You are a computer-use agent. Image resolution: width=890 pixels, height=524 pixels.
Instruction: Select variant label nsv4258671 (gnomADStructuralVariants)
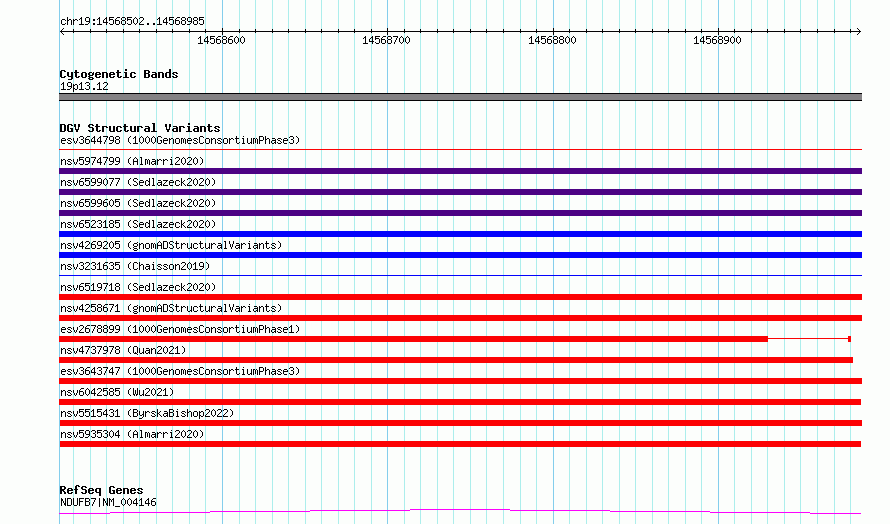pos(171,308)
